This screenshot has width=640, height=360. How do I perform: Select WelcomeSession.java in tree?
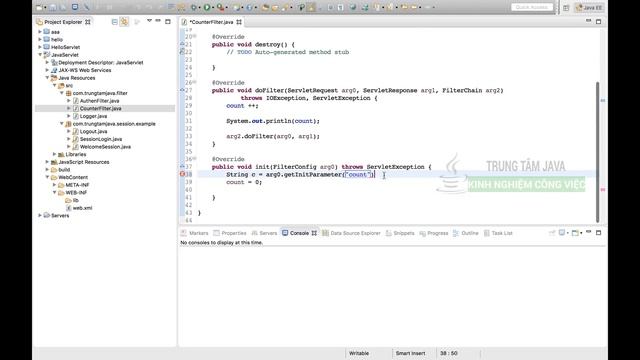click(105, 147)
